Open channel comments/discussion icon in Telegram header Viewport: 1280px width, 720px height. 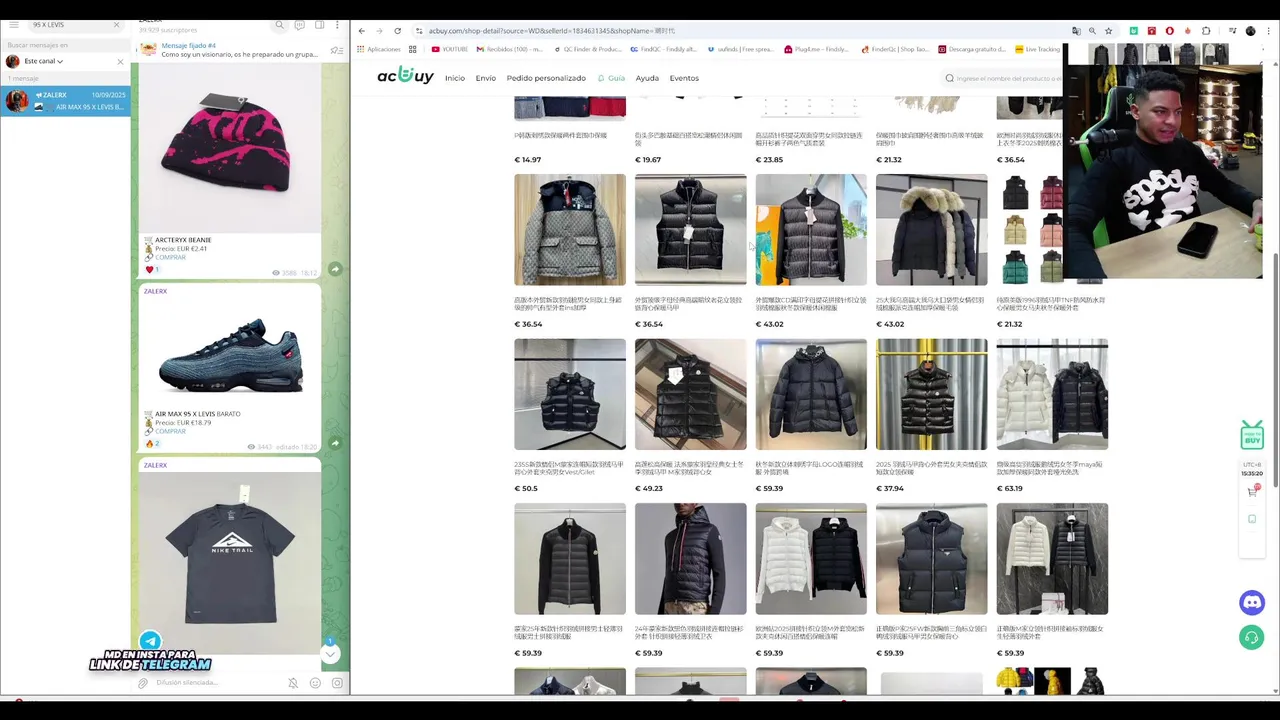click(299, 25)
